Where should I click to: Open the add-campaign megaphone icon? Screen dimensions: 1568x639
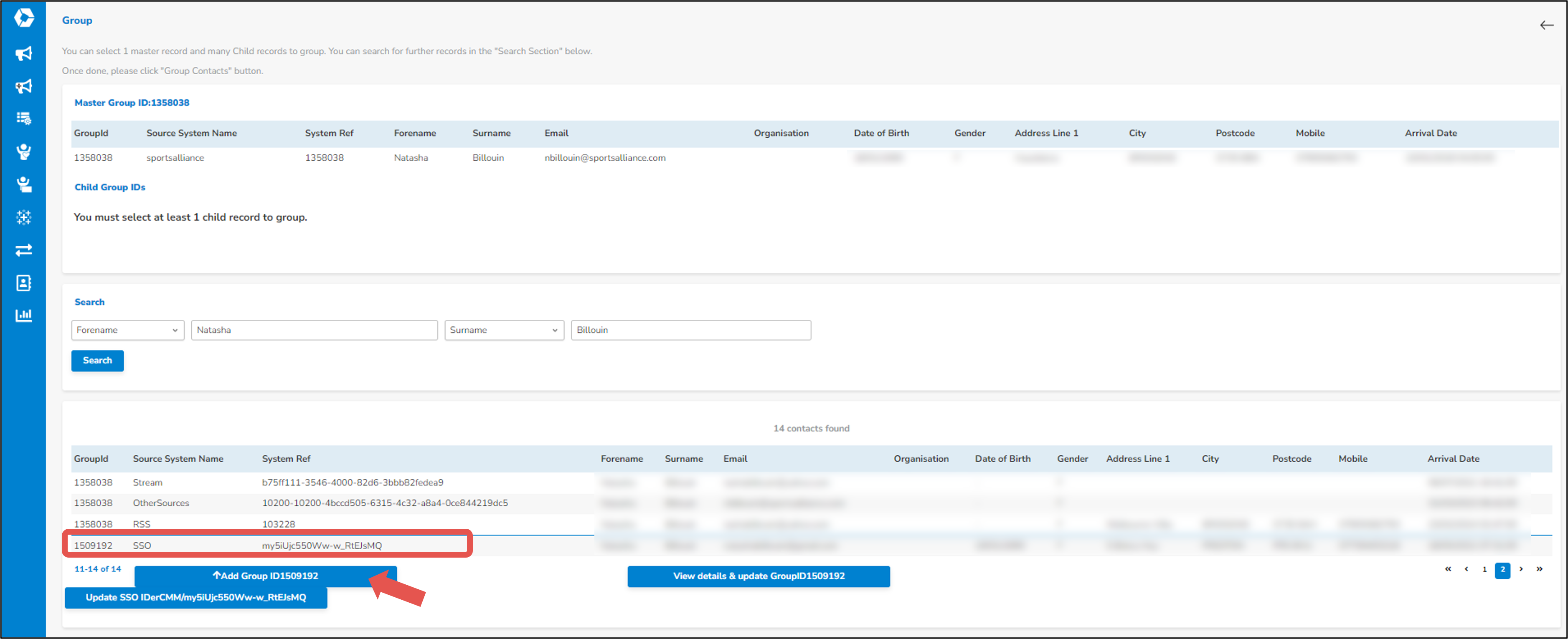click(23, 86)
